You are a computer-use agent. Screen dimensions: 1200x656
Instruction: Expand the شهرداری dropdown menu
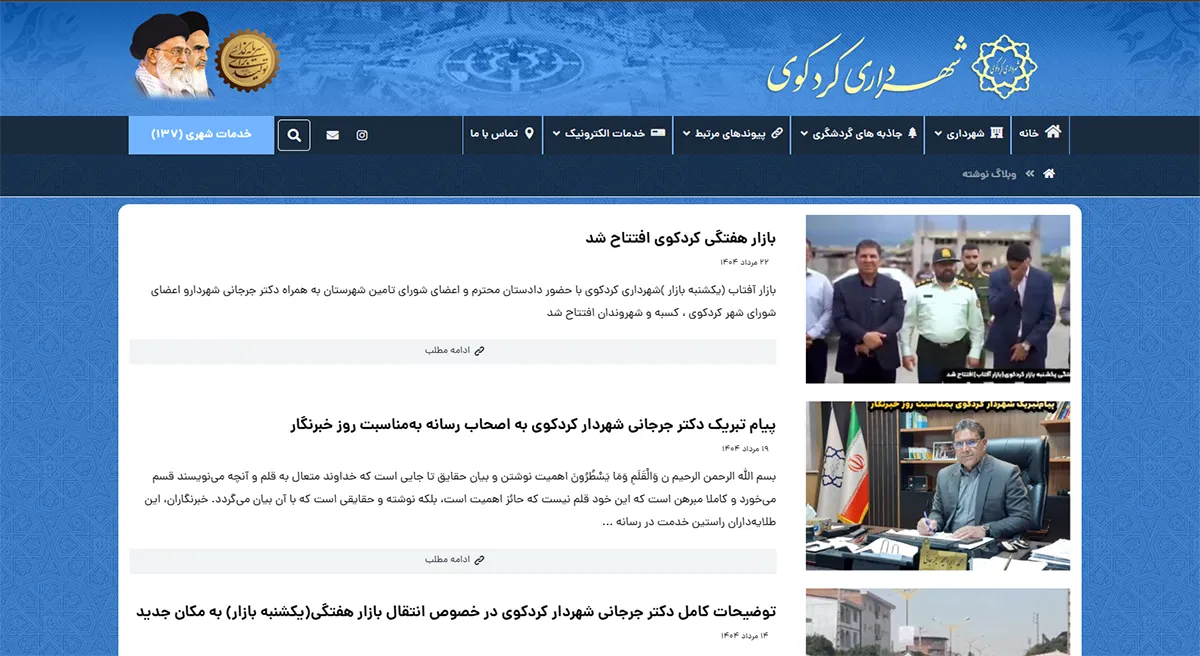[x=966, y=134]
